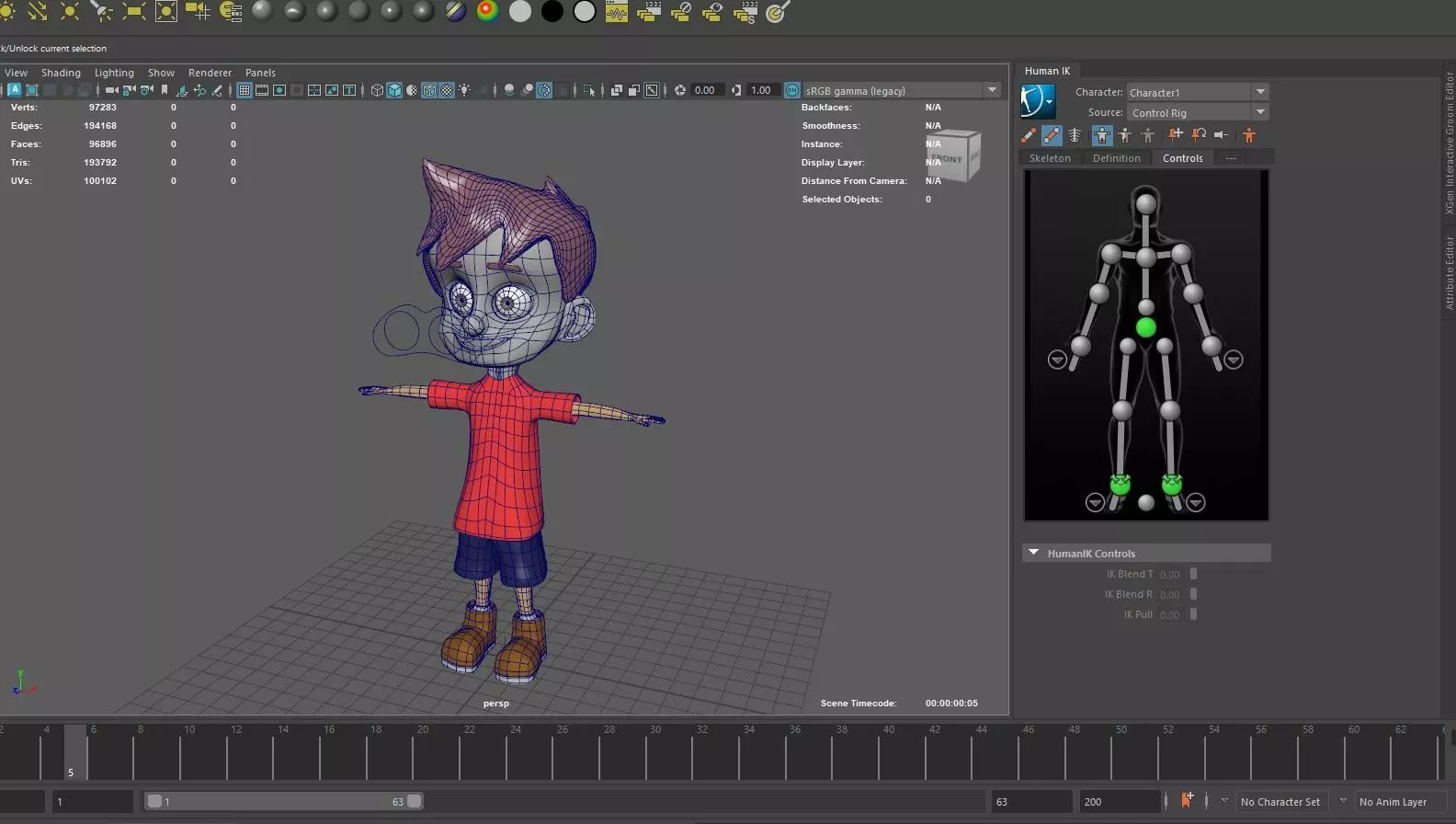This screenshot has height=824, width=1456.
Task: Select the head effector on HumanIK figure
Action: (1145, 204)
